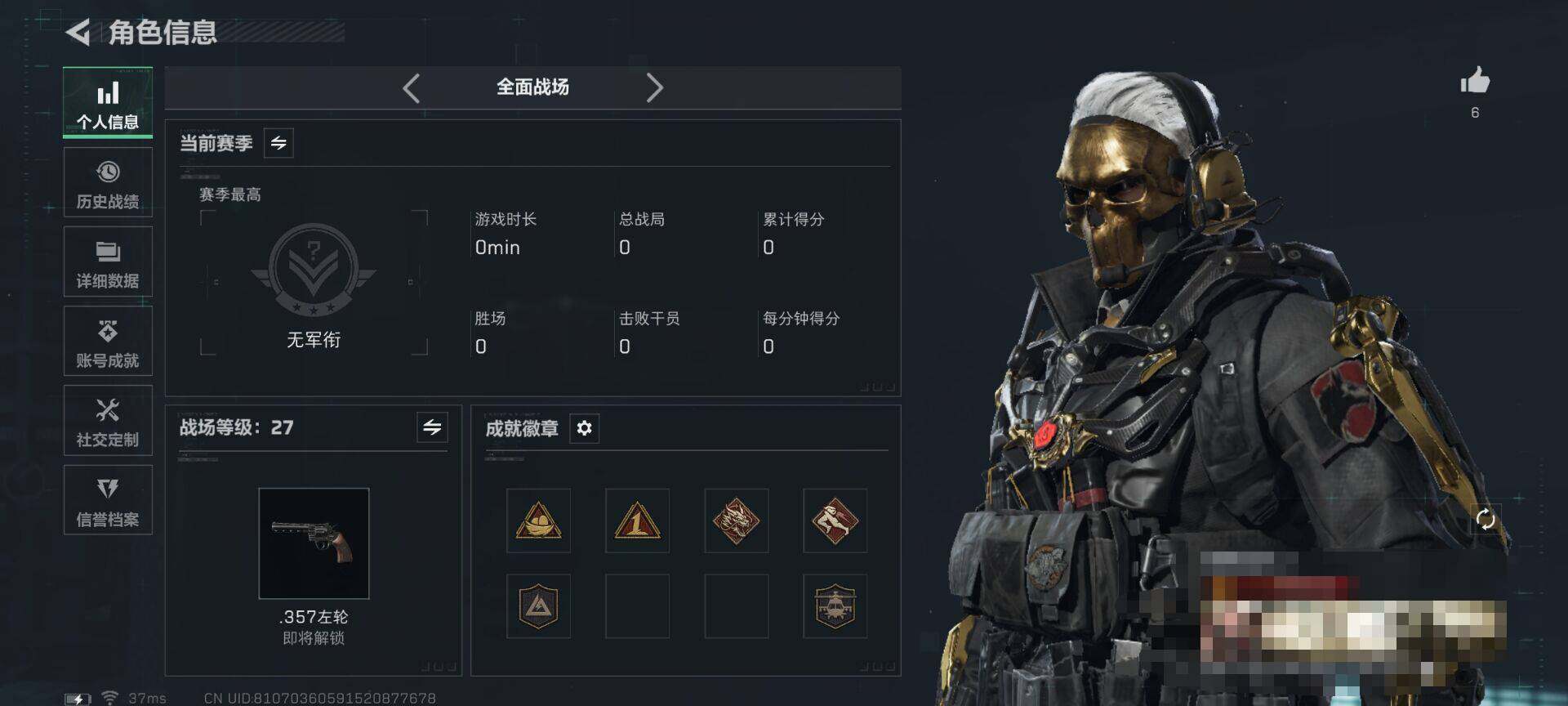This screenshot has width=1568, height=706.
Task: Toggle season view next to 当前赛季
Action: coord(278,143)
